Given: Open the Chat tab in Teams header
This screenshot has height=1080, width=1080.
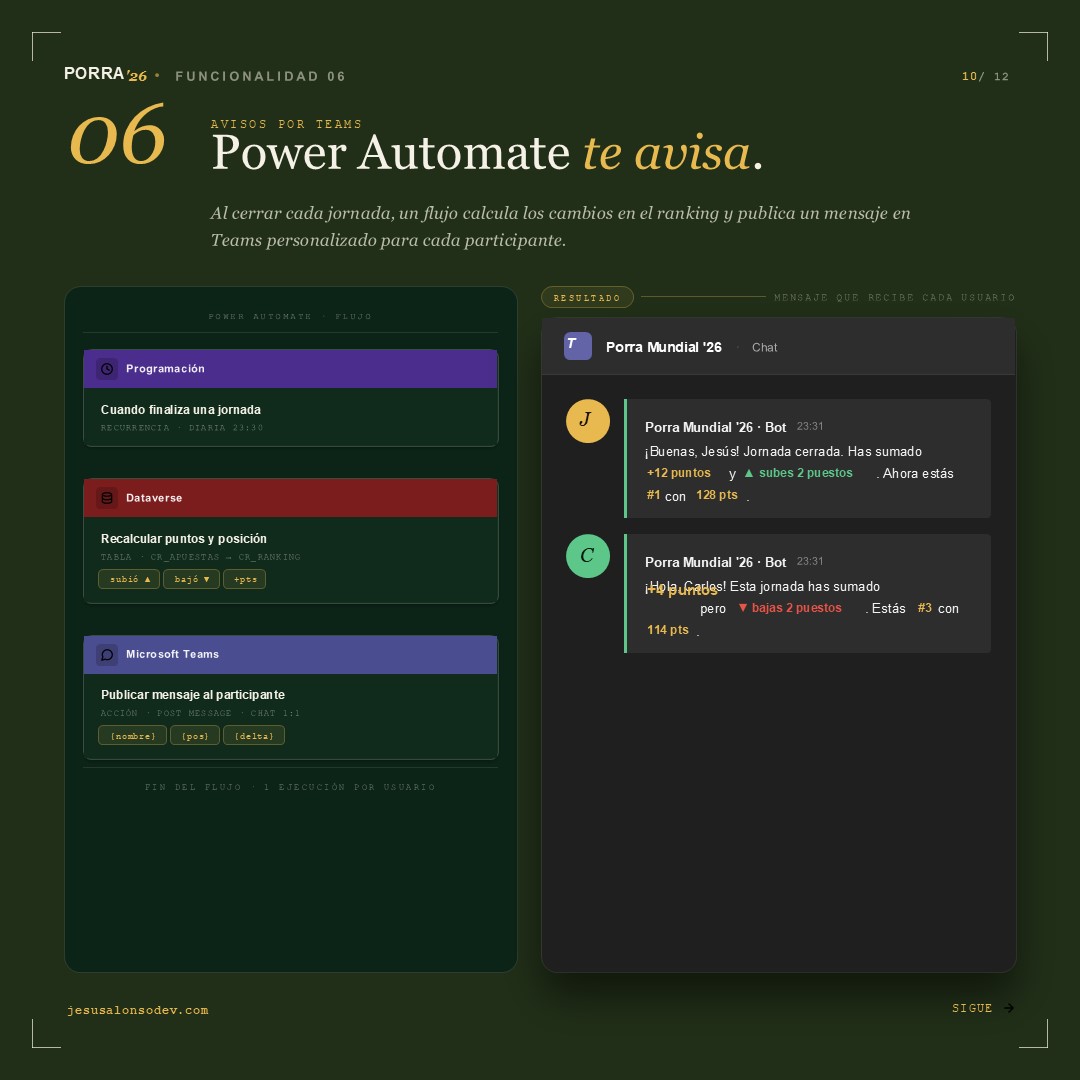Looking at the screenshot, I should coord(764,347).
